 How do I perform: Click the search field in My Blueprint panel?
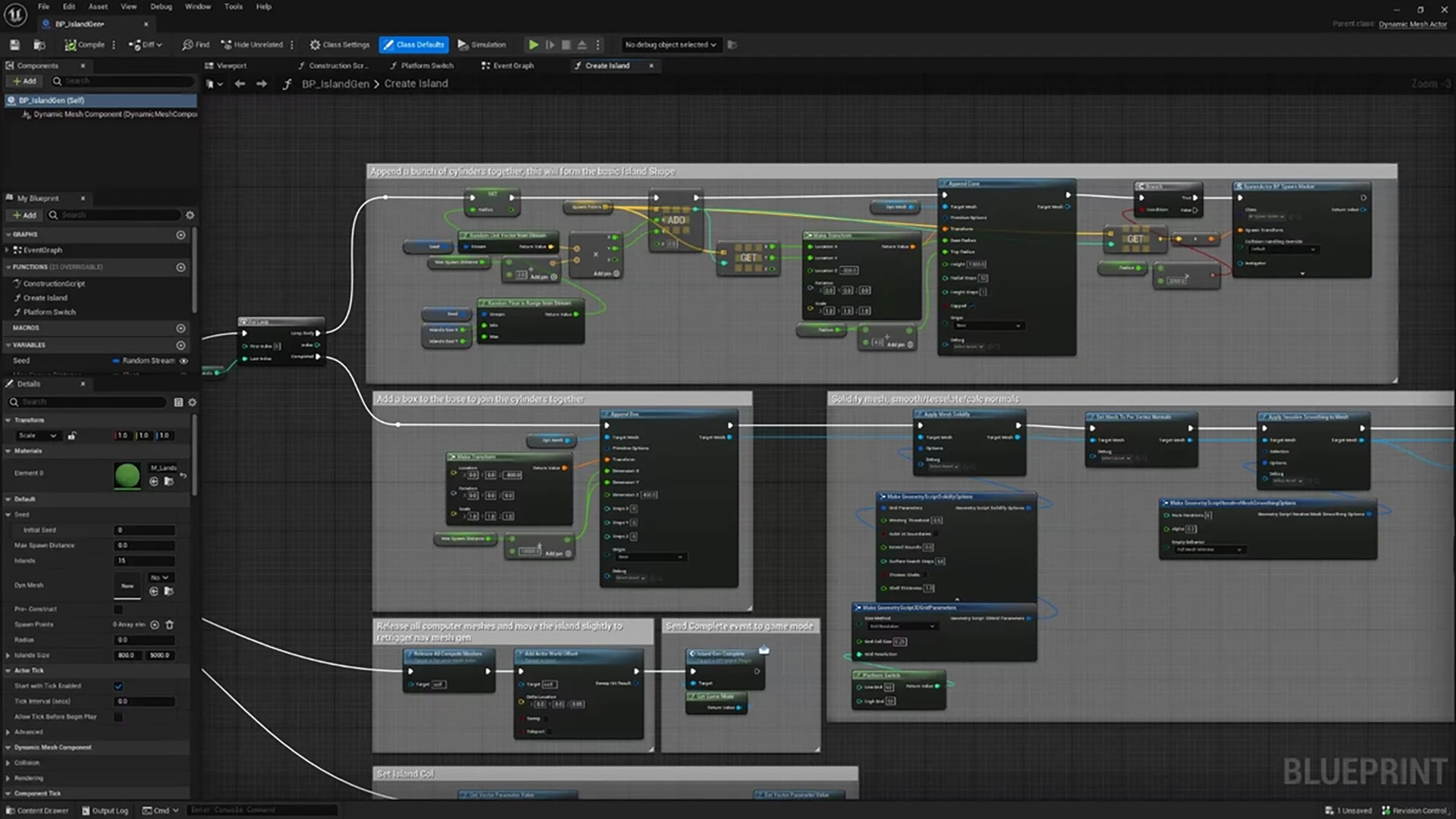(x=114, y=215)
